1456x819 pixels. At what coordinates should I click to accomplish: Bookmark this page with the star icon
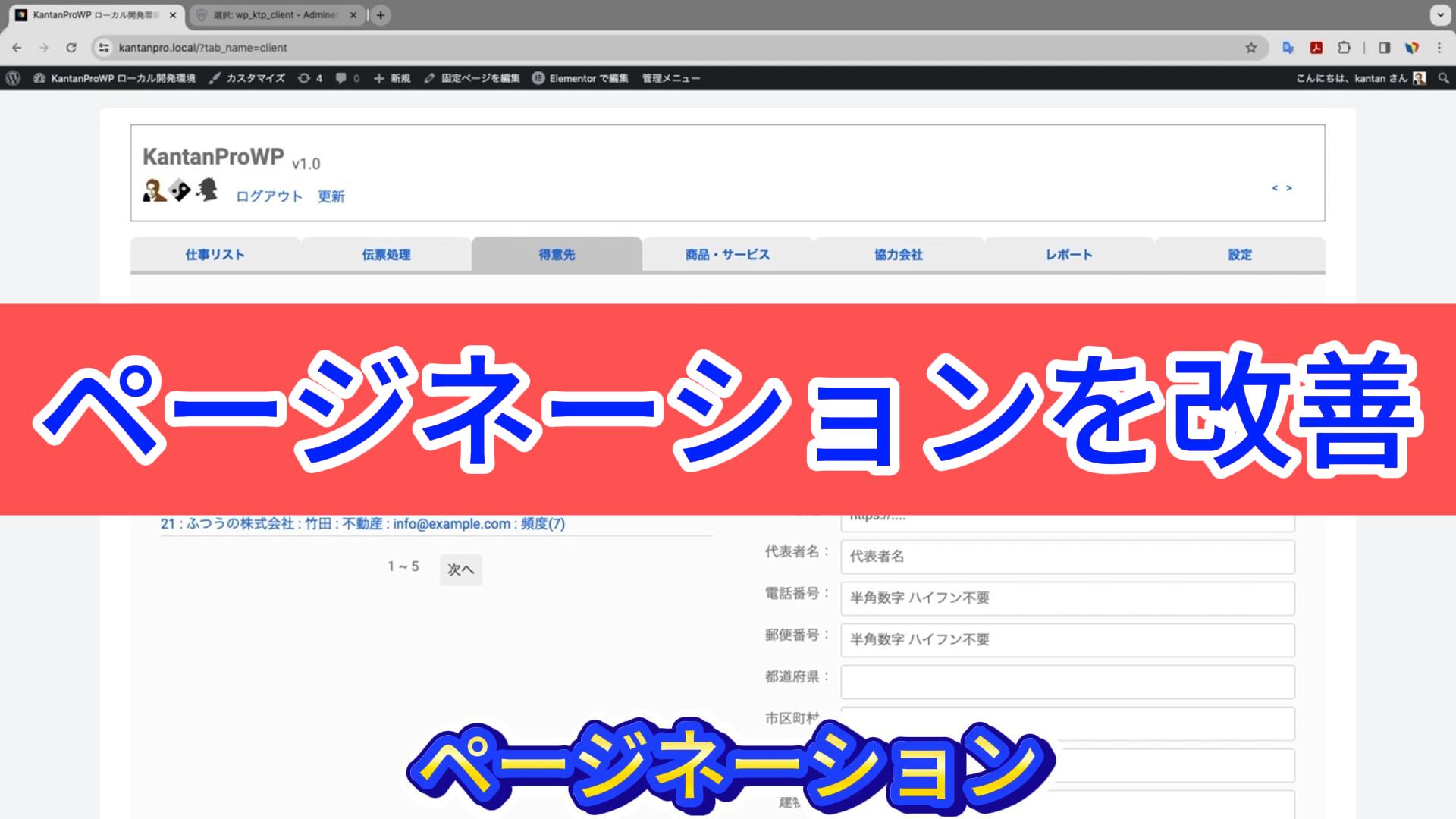point(1251,48)
